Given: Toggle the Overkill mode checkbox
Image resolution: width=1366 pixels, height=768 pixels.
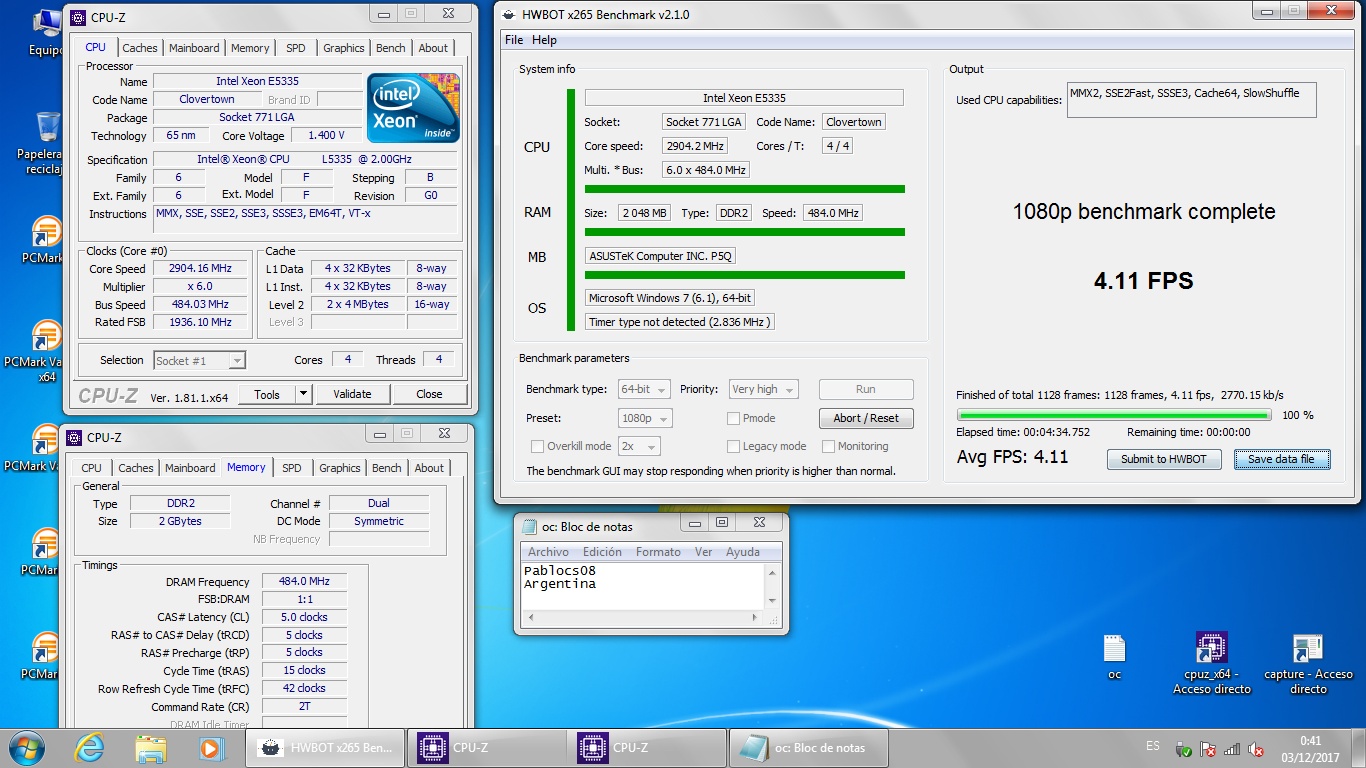Looking at the screenshot, I should (537, 446).
